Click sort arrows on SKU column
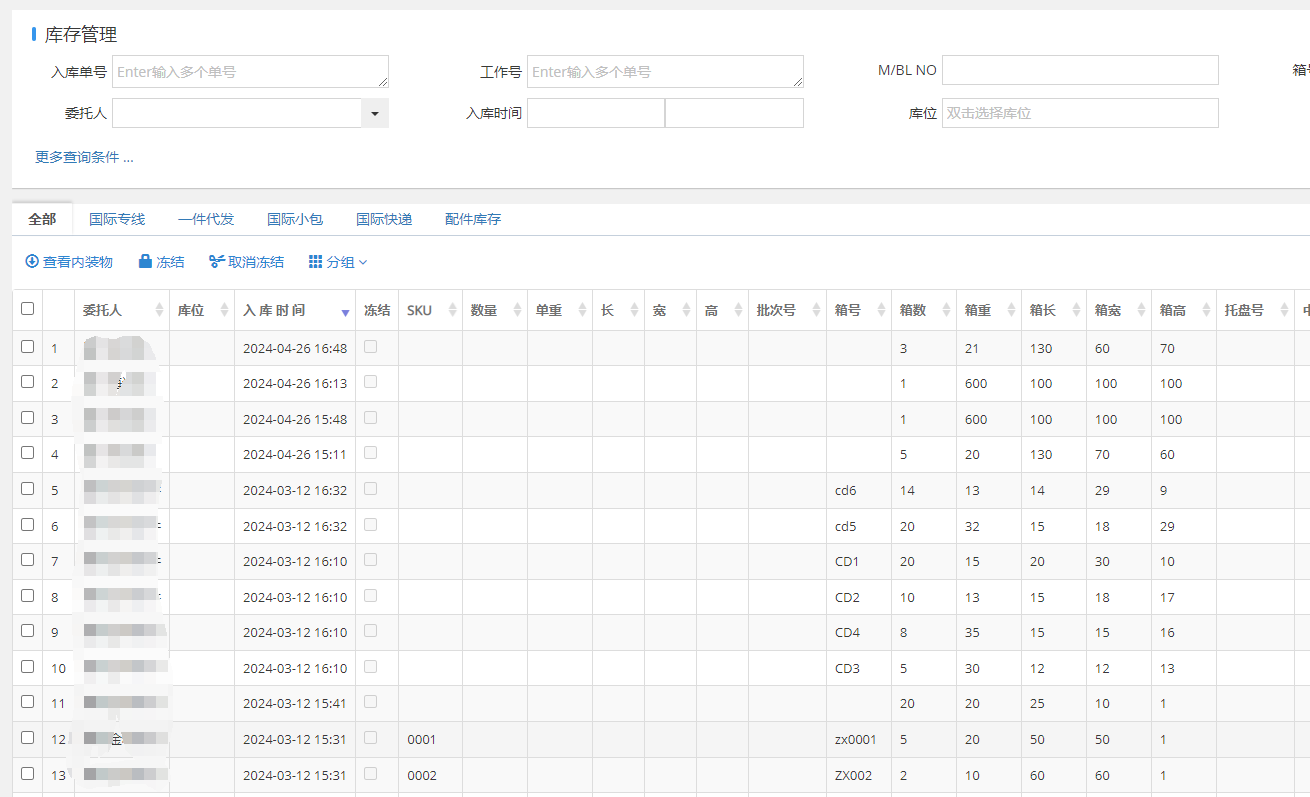Screen dimensions: 1310x797 [452, 311]
